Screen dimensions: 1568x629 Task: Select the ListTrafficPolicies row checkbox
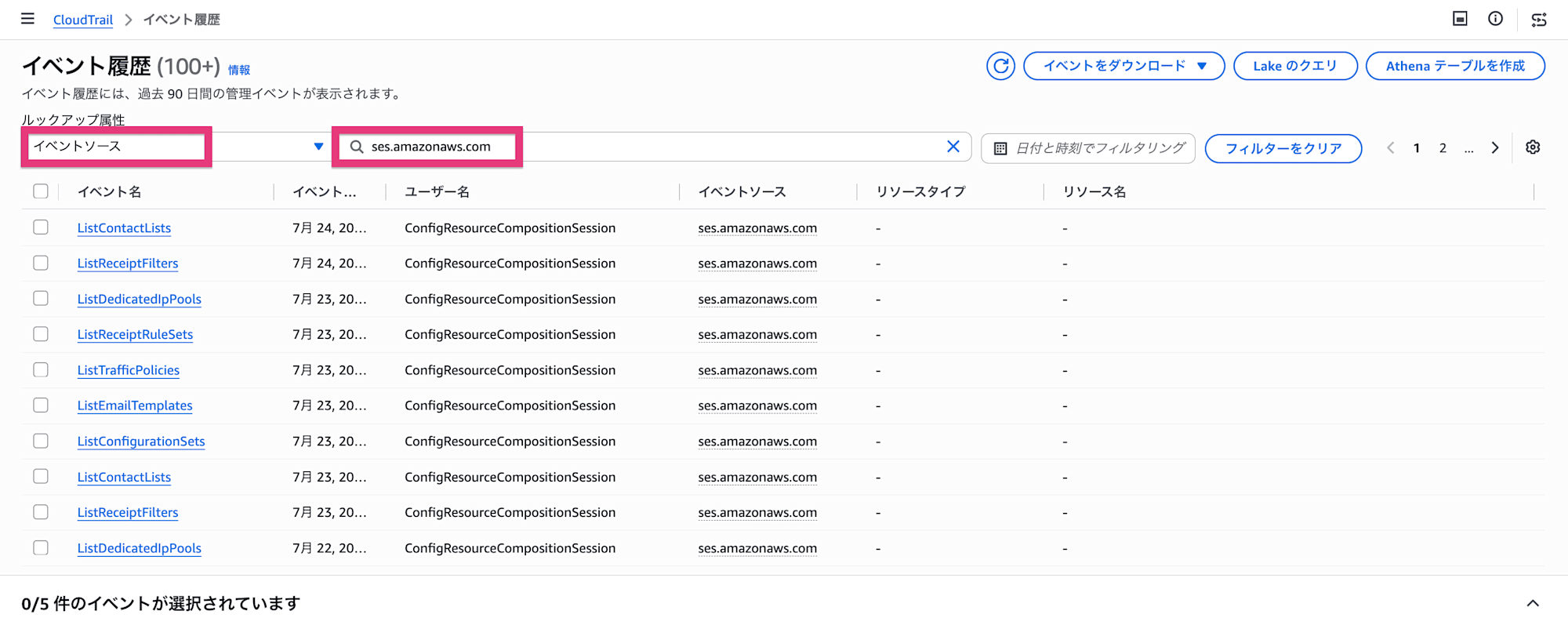[x=41, y=369]
